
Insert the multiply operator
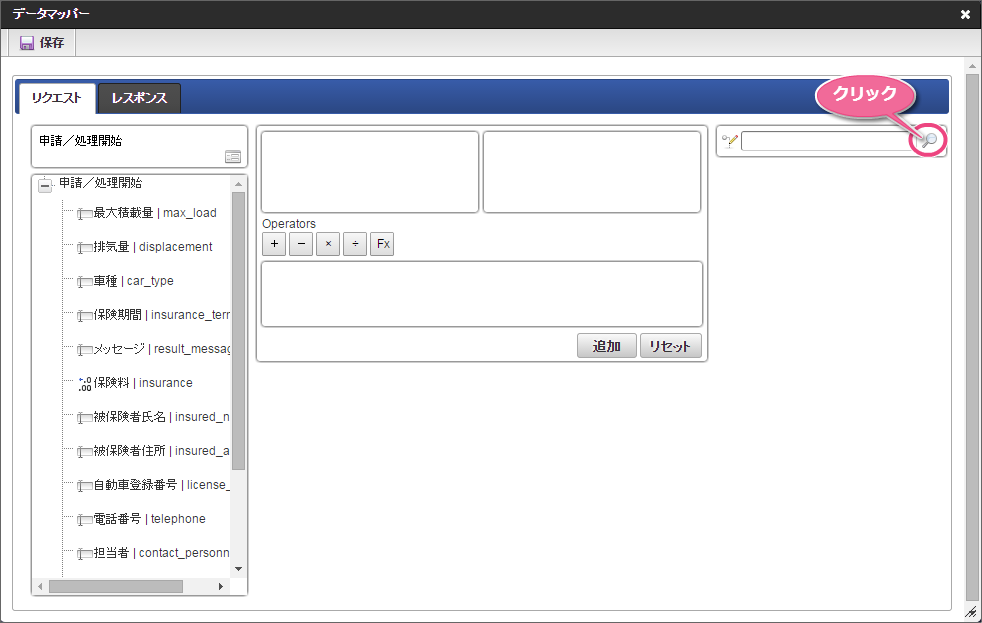tap(328, 244)
